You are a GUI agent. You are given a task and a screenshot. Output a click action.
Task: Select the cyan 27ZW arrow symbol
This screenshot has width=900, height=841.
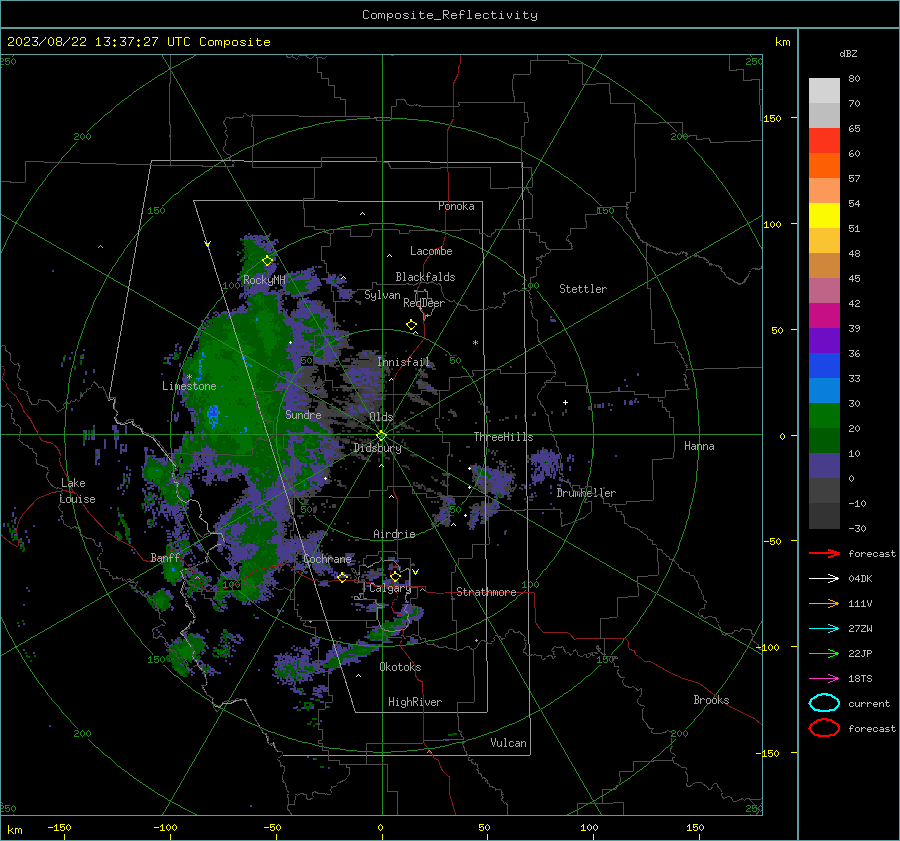(824, 629)
